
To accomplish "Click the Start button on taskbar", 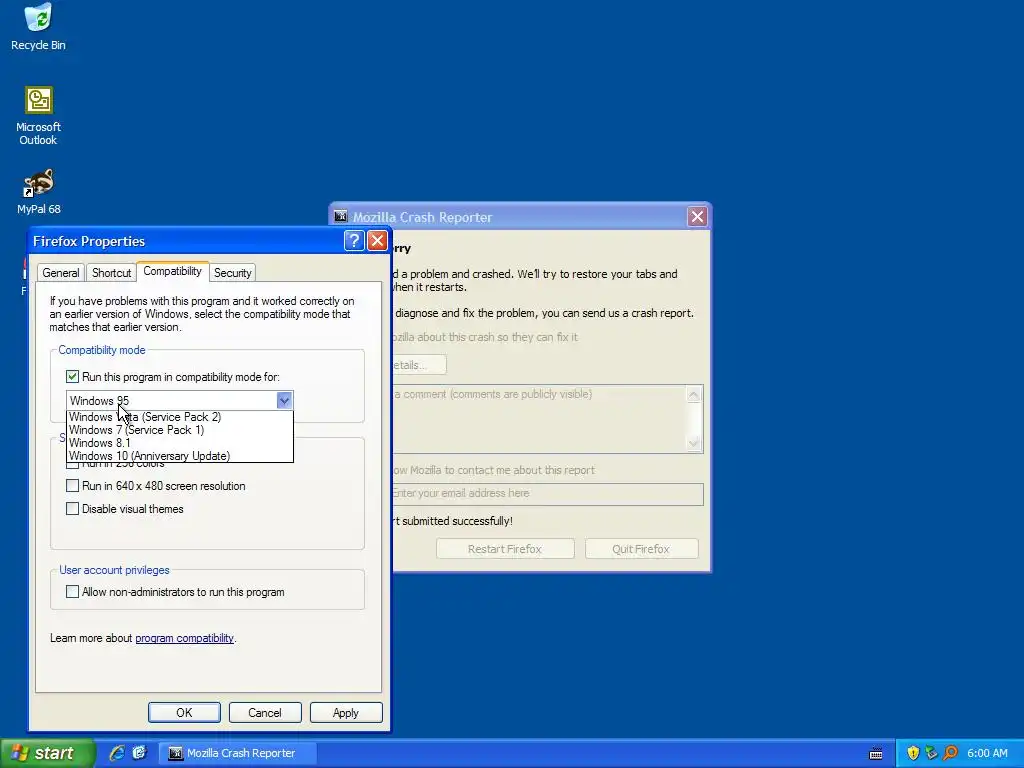I will (47, 753).
